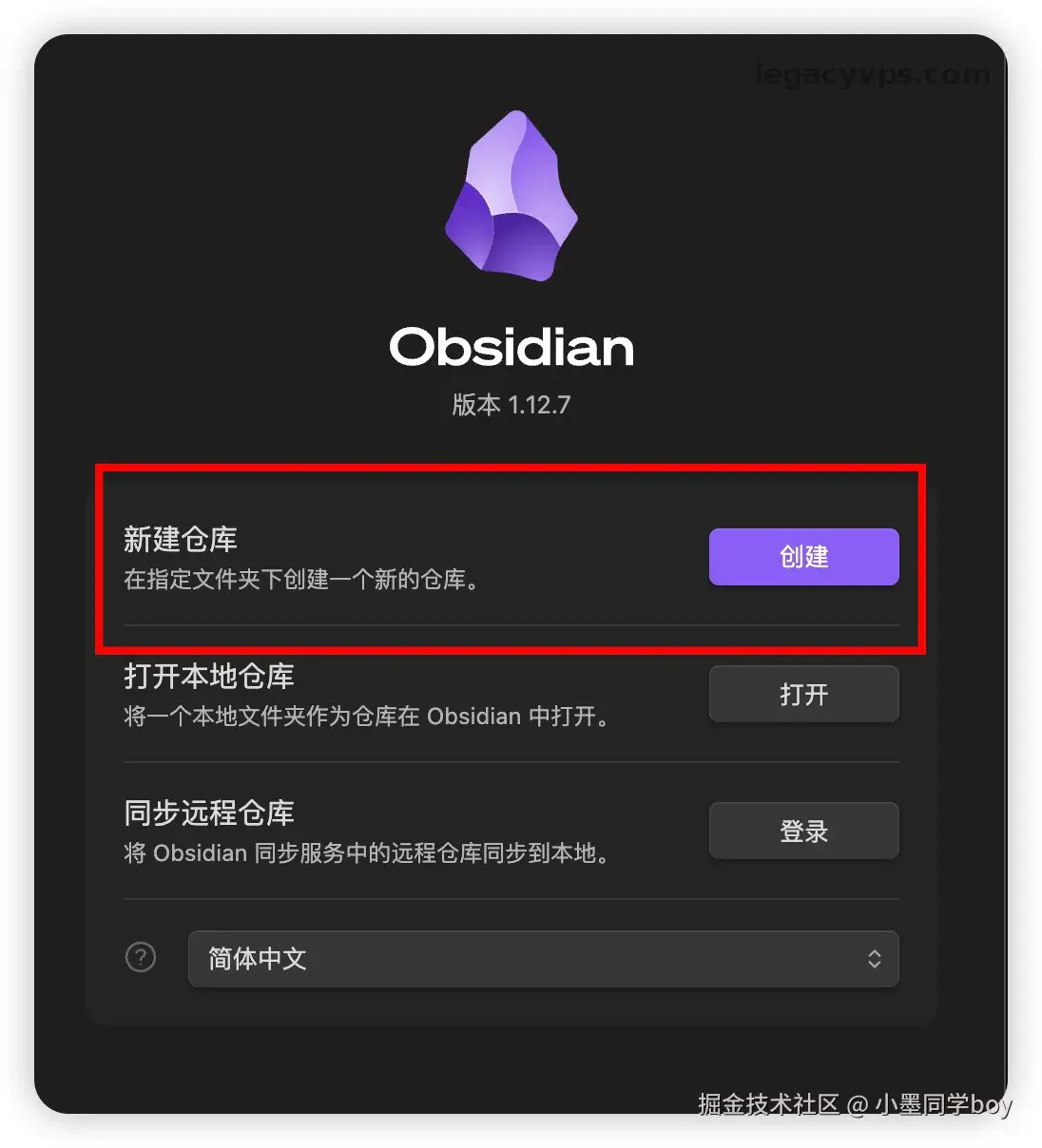Select the 新建仓库 heading
The height and width of the screenshot is (1148, 1042).
[x=181, y=539]
